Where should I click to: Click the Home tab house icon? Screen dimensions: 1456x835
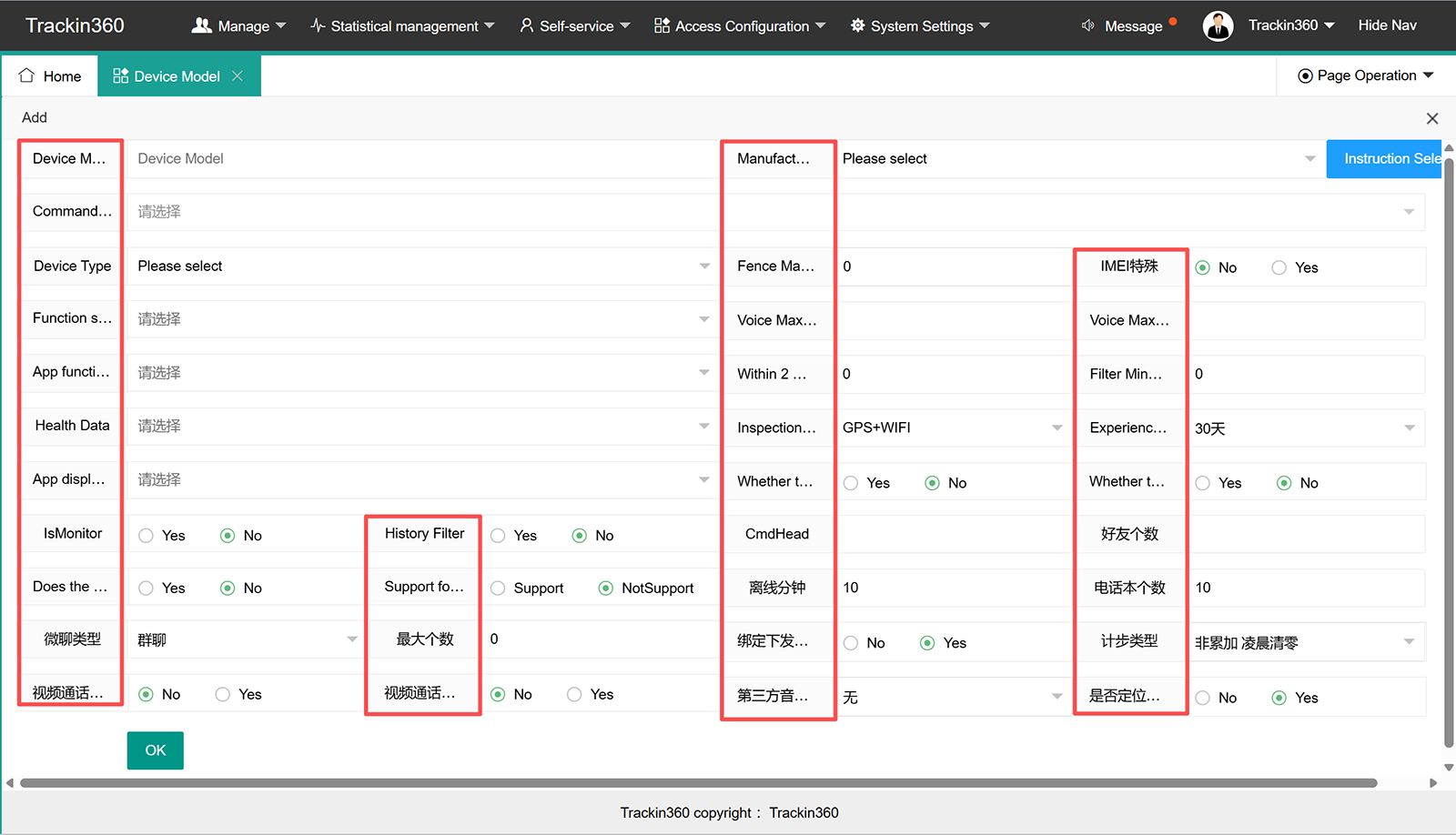coord(26,75)
